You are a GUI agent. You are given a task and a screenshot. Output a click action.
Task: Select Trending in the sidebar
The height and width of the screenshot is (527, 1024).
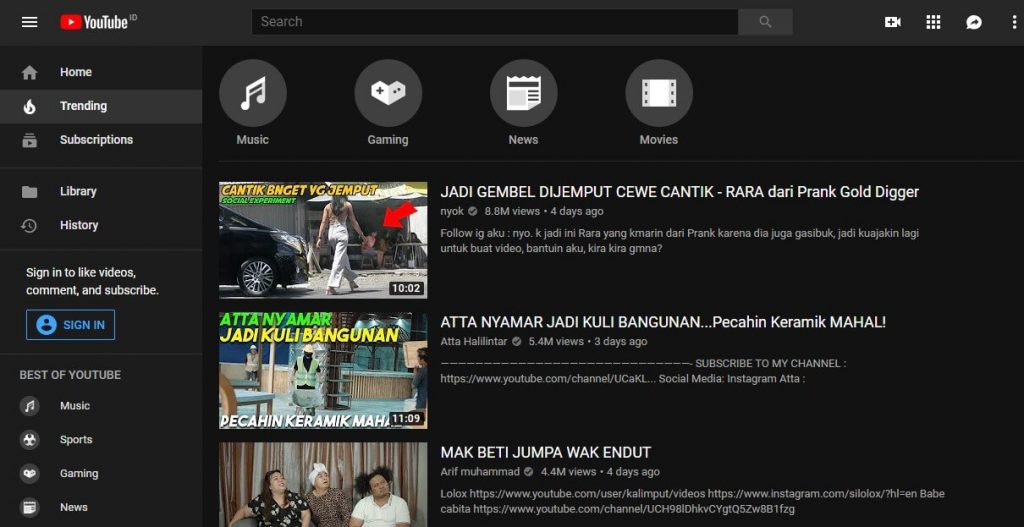[x=101, y=106]
